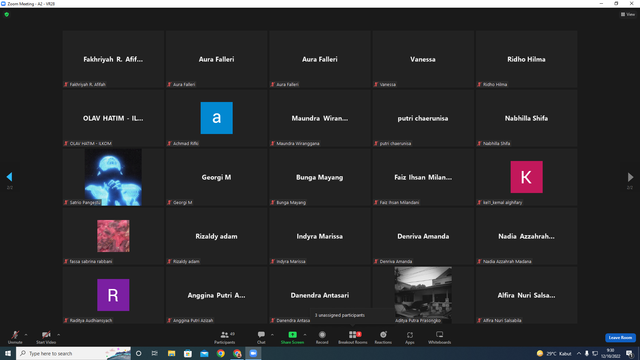Select Nabhilla Shifa participant tile
Screen dimensions: 640x360
click(x=526, y=118)
